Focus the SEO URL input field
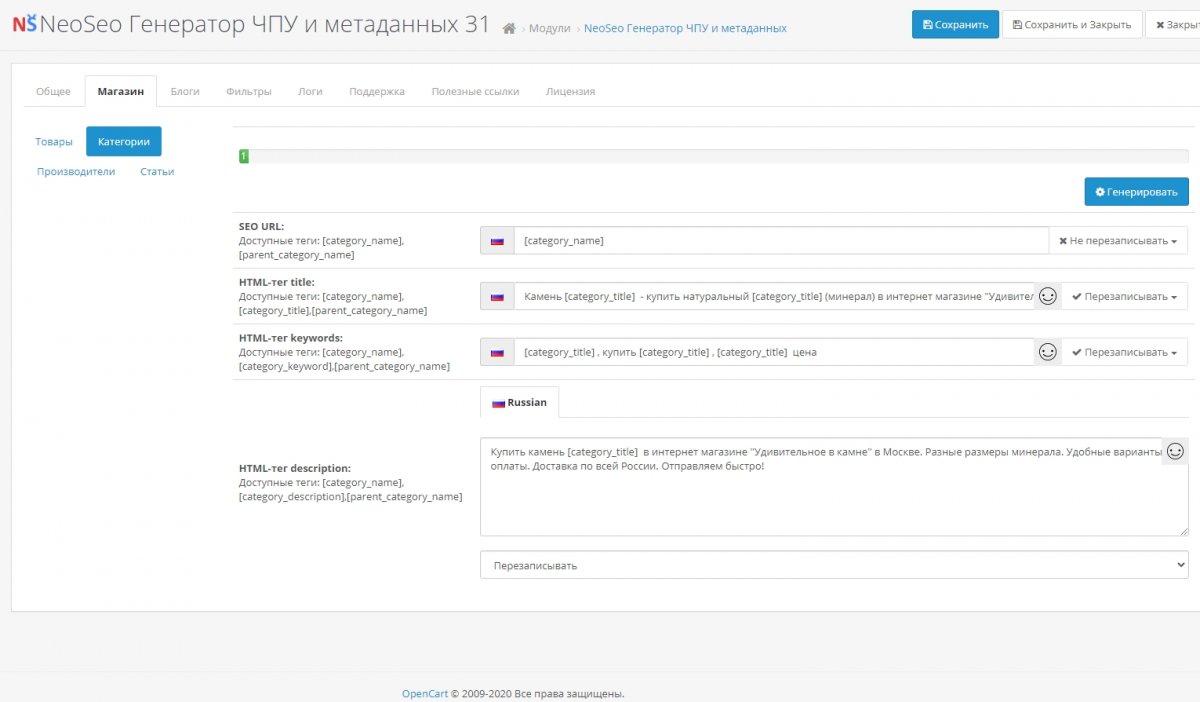The height and width of the screenshot is (702, 1200). (x=781, y=241)
